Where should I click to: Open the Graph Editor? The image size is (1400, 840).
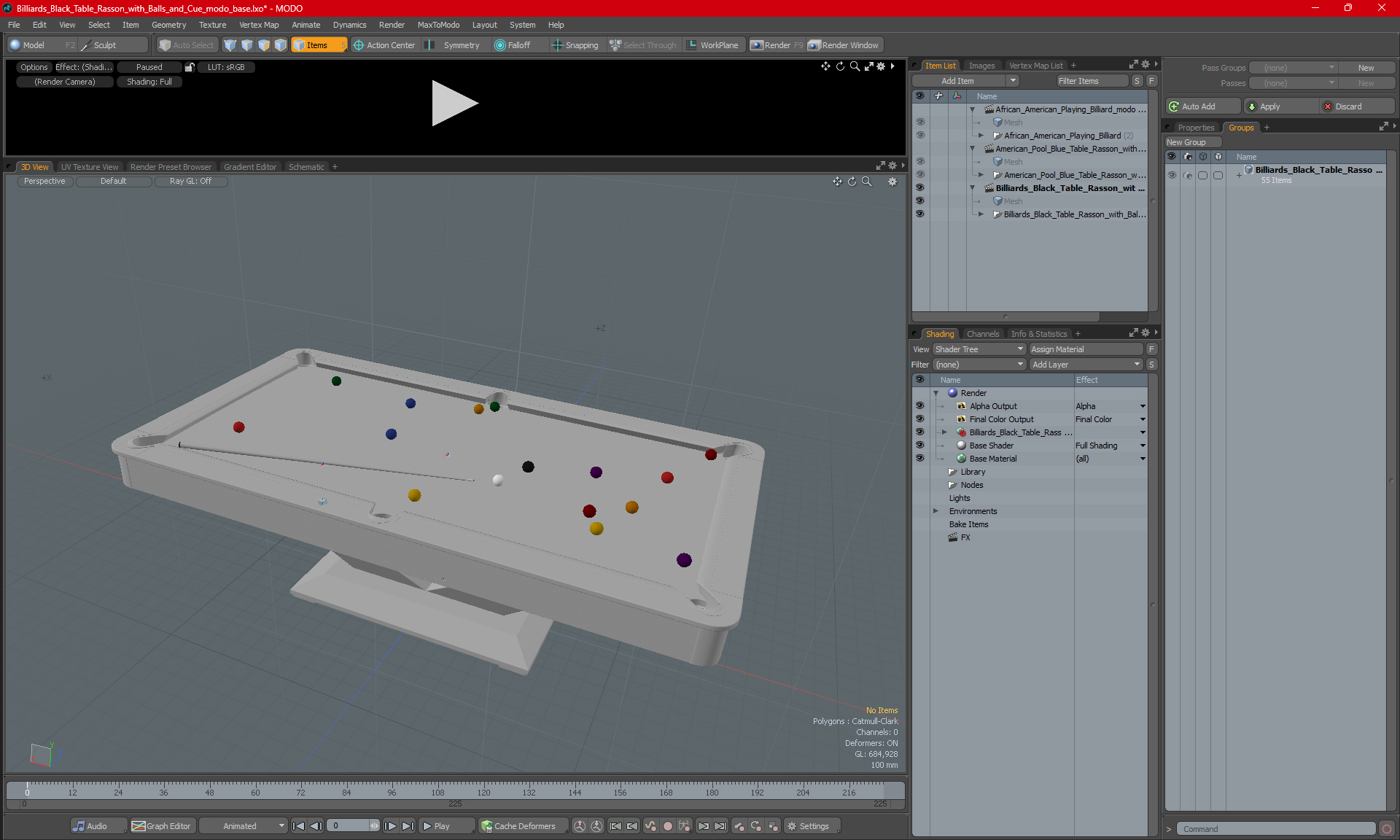point(162,826)
